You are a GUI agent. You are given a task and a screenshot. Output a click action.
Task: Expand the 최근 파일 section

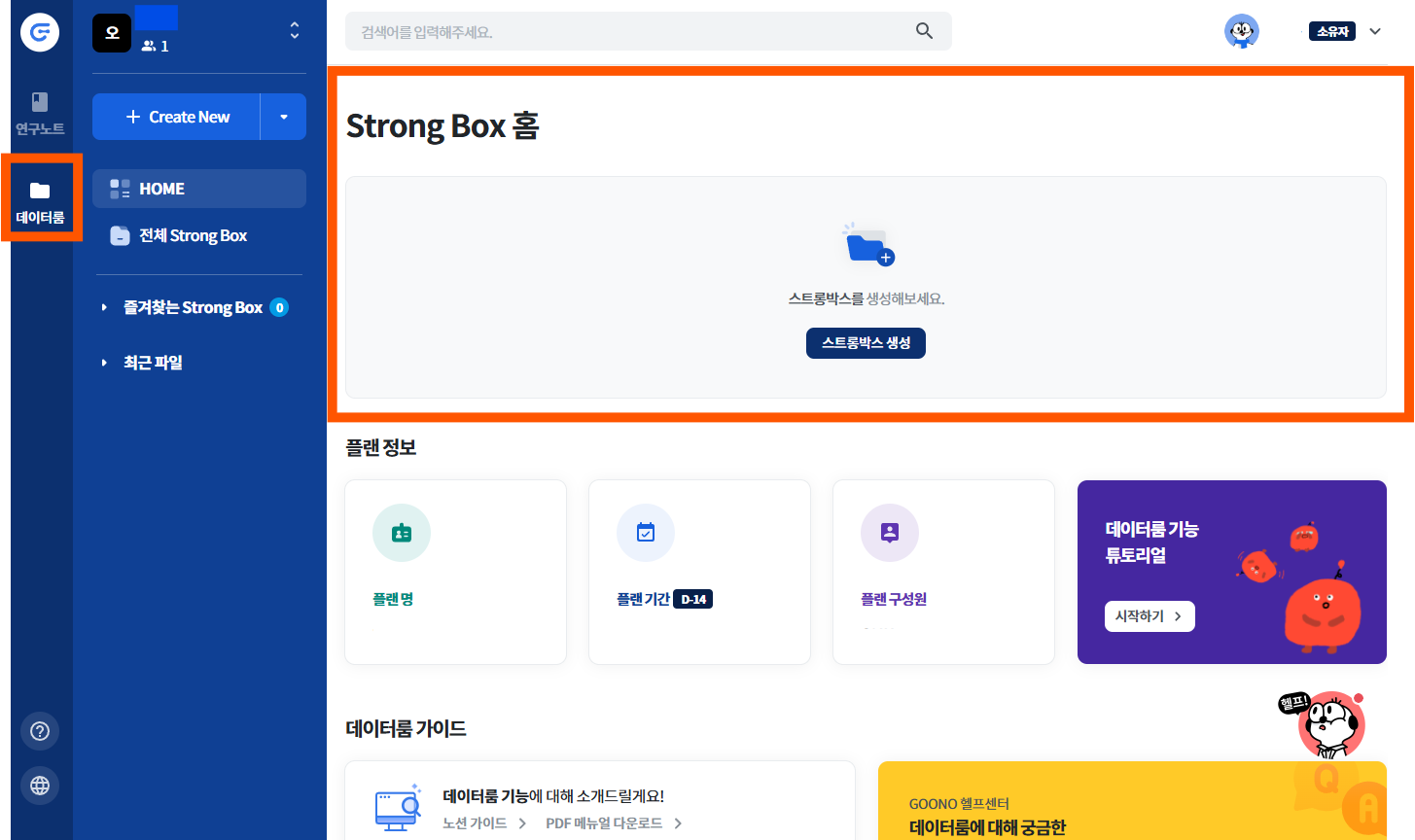(104, 363)
